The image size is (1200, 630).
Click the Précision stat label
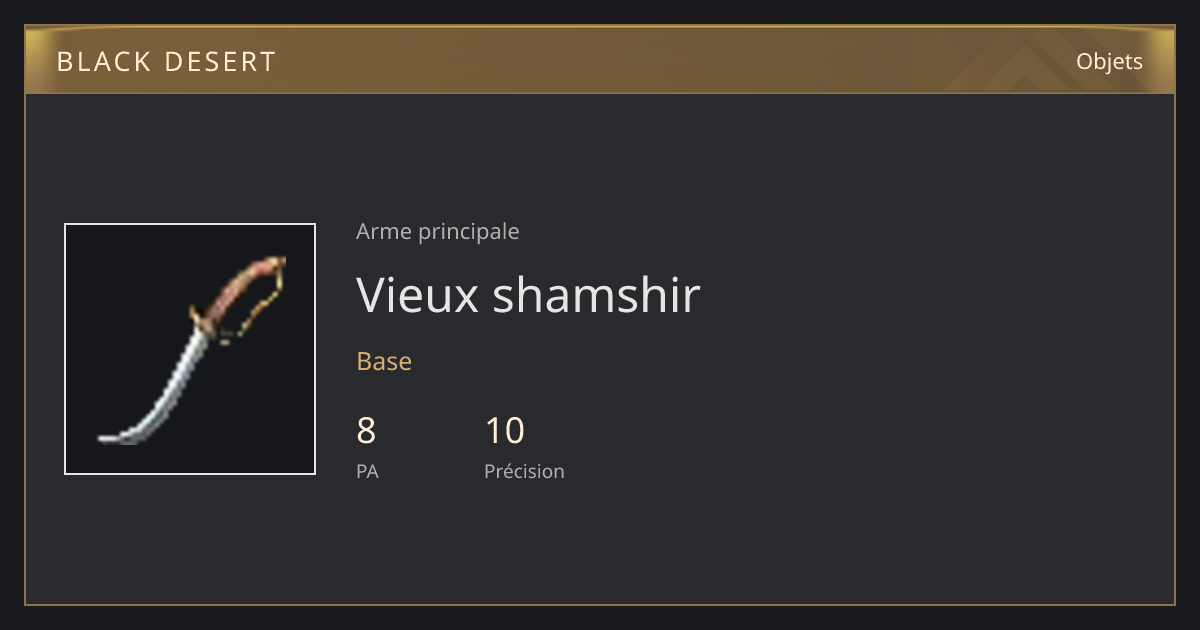tap(524, 471)
